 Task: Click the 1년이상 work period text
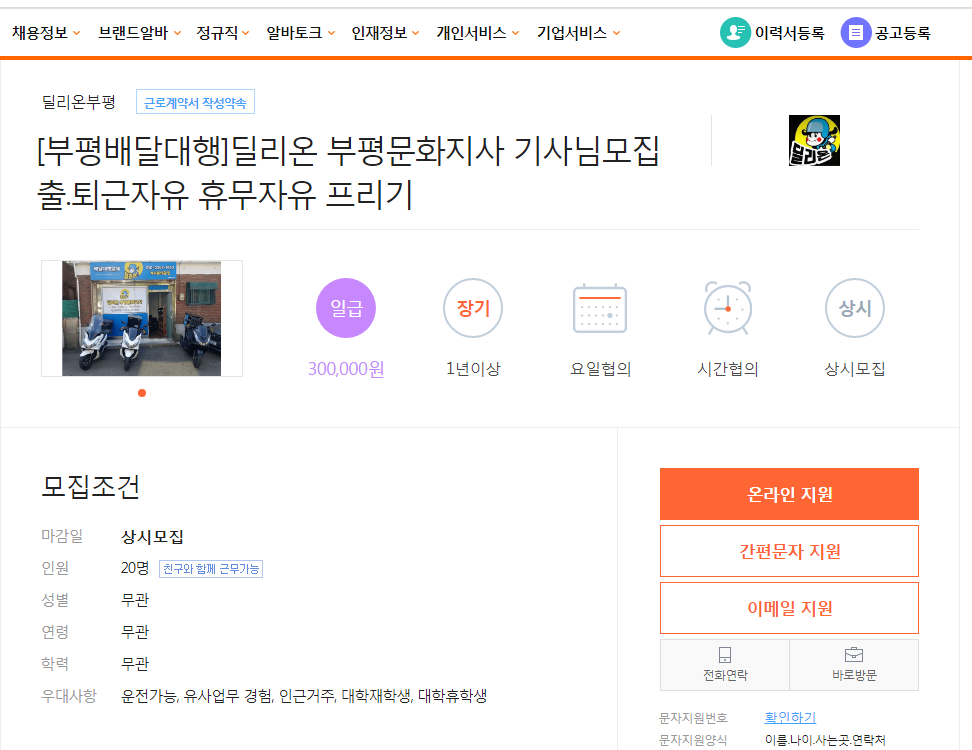point(473,369)
